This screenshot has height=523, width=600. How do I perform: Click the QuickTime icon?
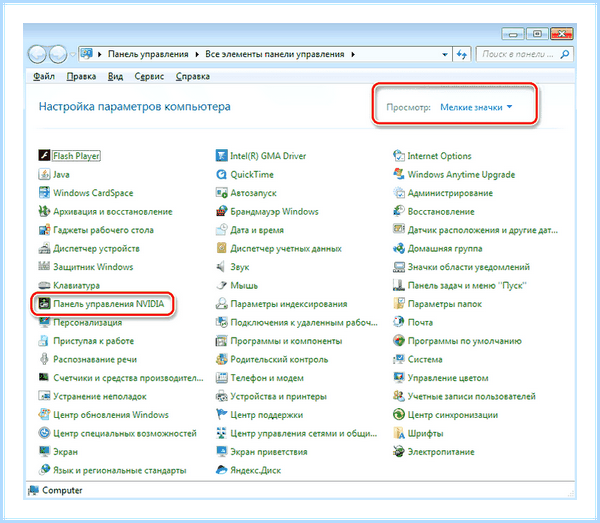222,174
